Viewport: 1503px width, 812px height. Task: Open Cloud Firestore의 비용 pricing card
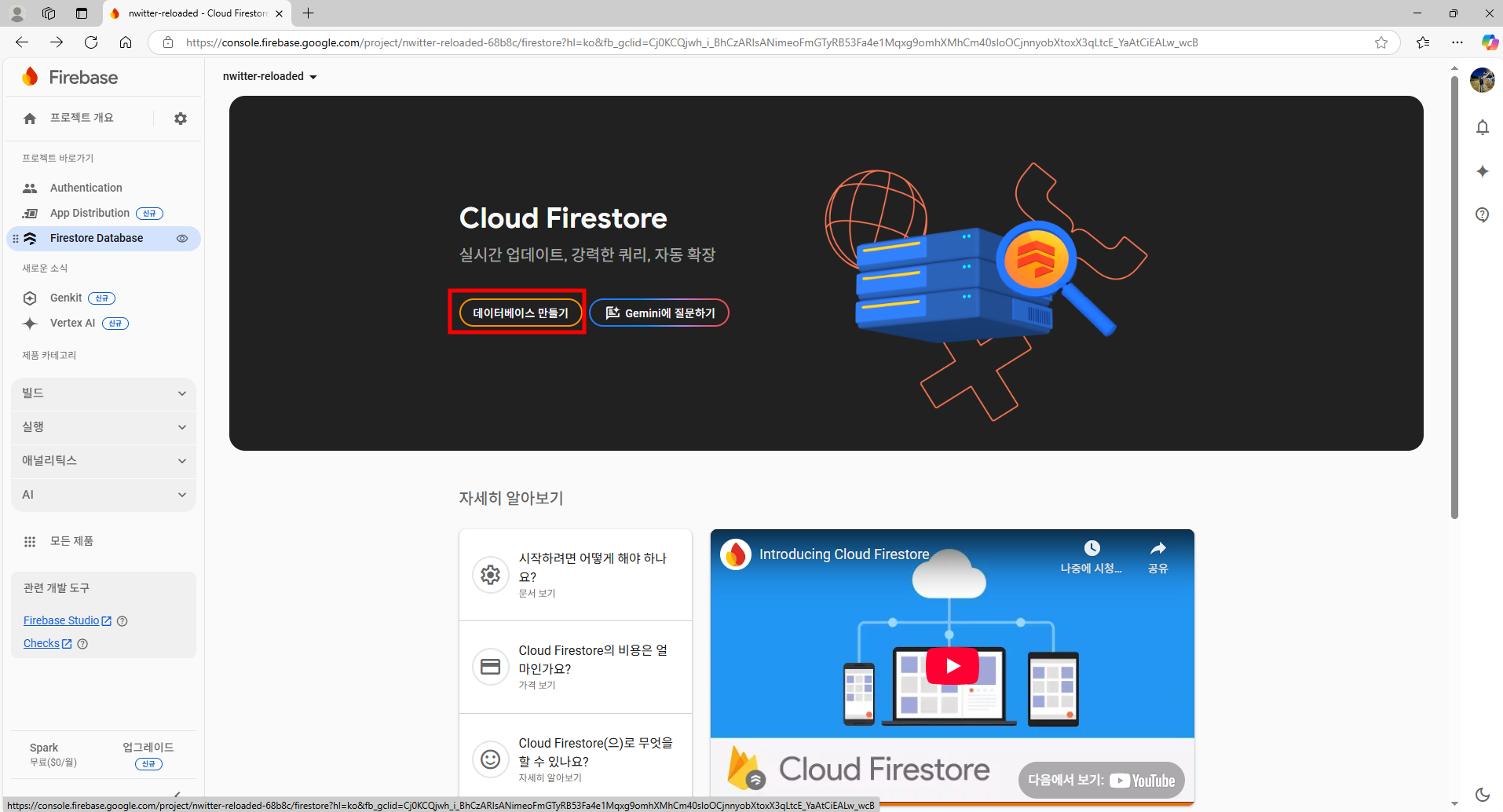click(576, 667)
